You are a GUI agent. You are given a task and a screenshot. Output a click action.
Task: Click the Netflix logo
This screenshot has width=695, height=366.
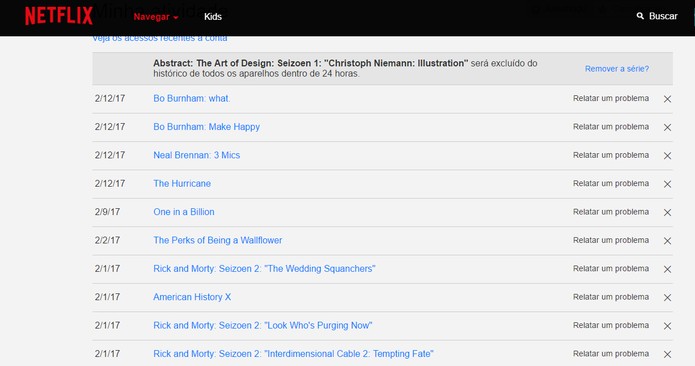59,16
